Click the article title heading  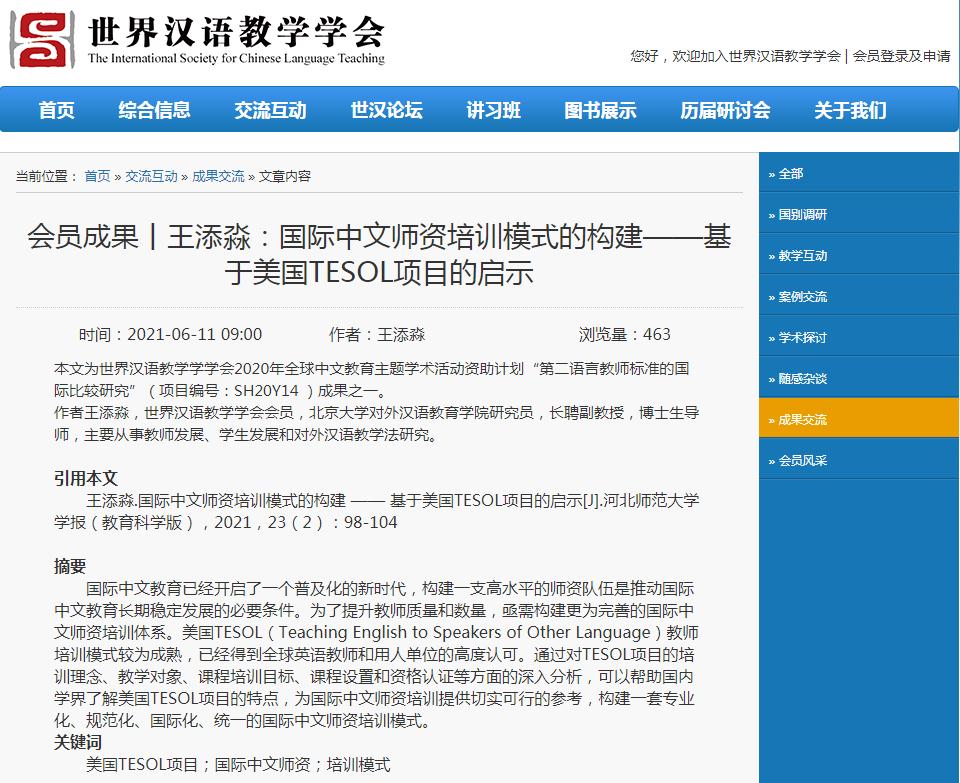379,255
